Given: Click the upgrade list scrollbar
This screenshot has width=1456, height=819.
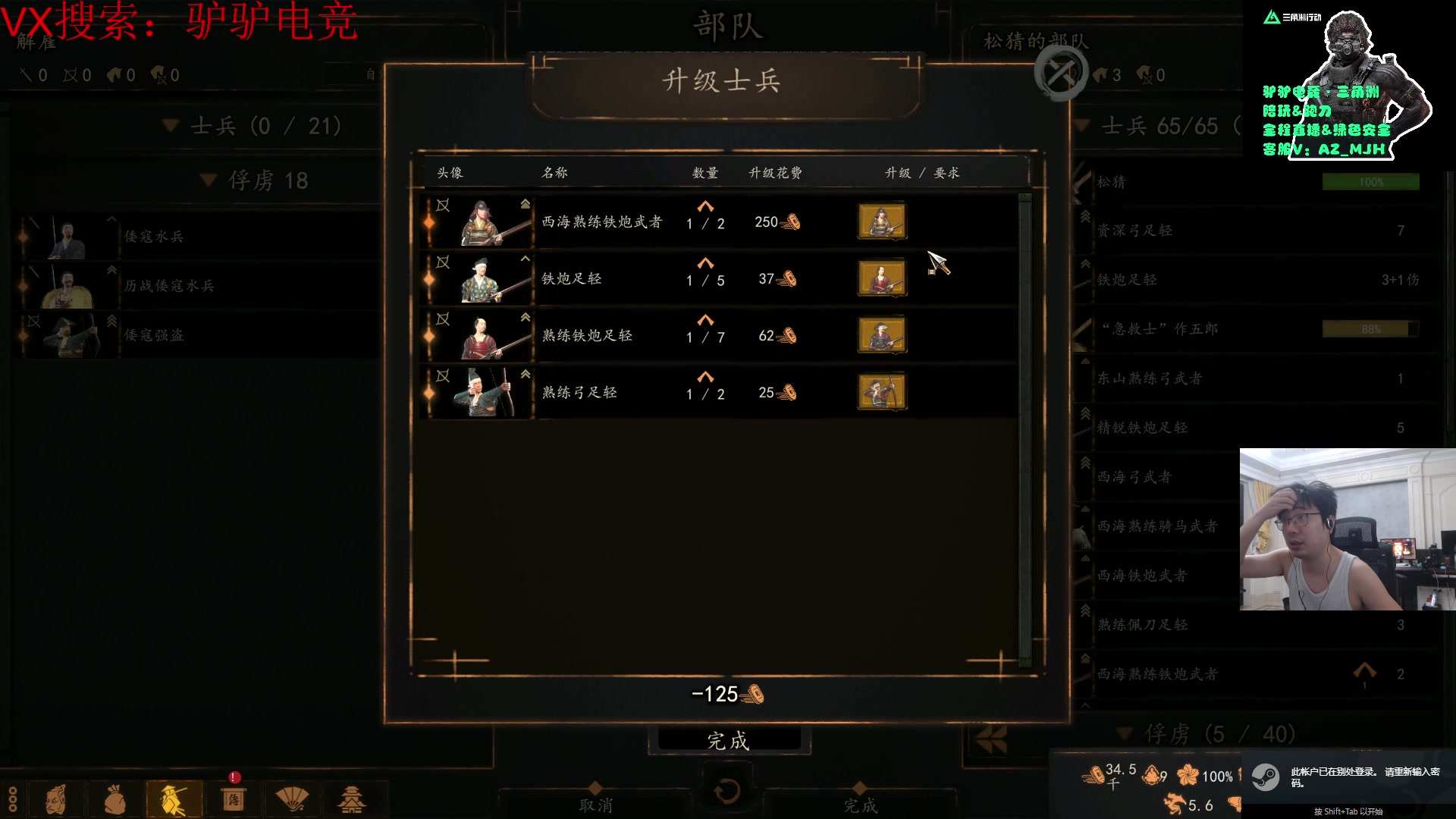Looking at the screenshot, I should pos(1025,429).
